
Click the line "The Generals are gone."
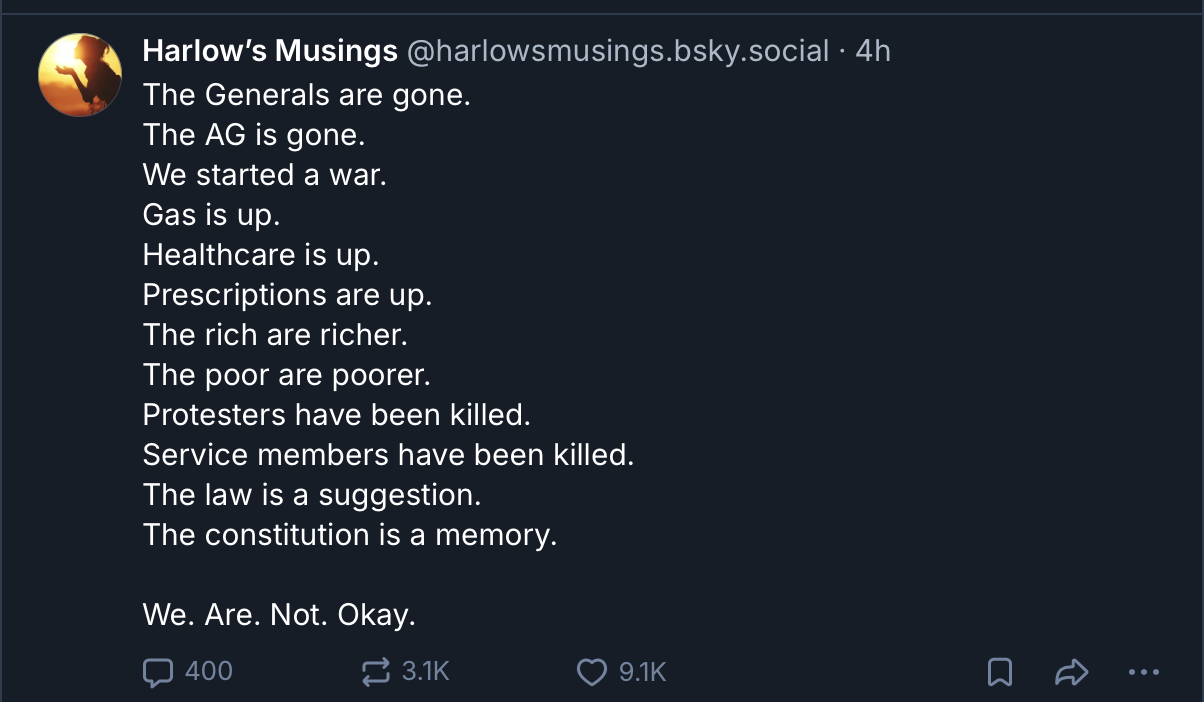click(306, 95)
